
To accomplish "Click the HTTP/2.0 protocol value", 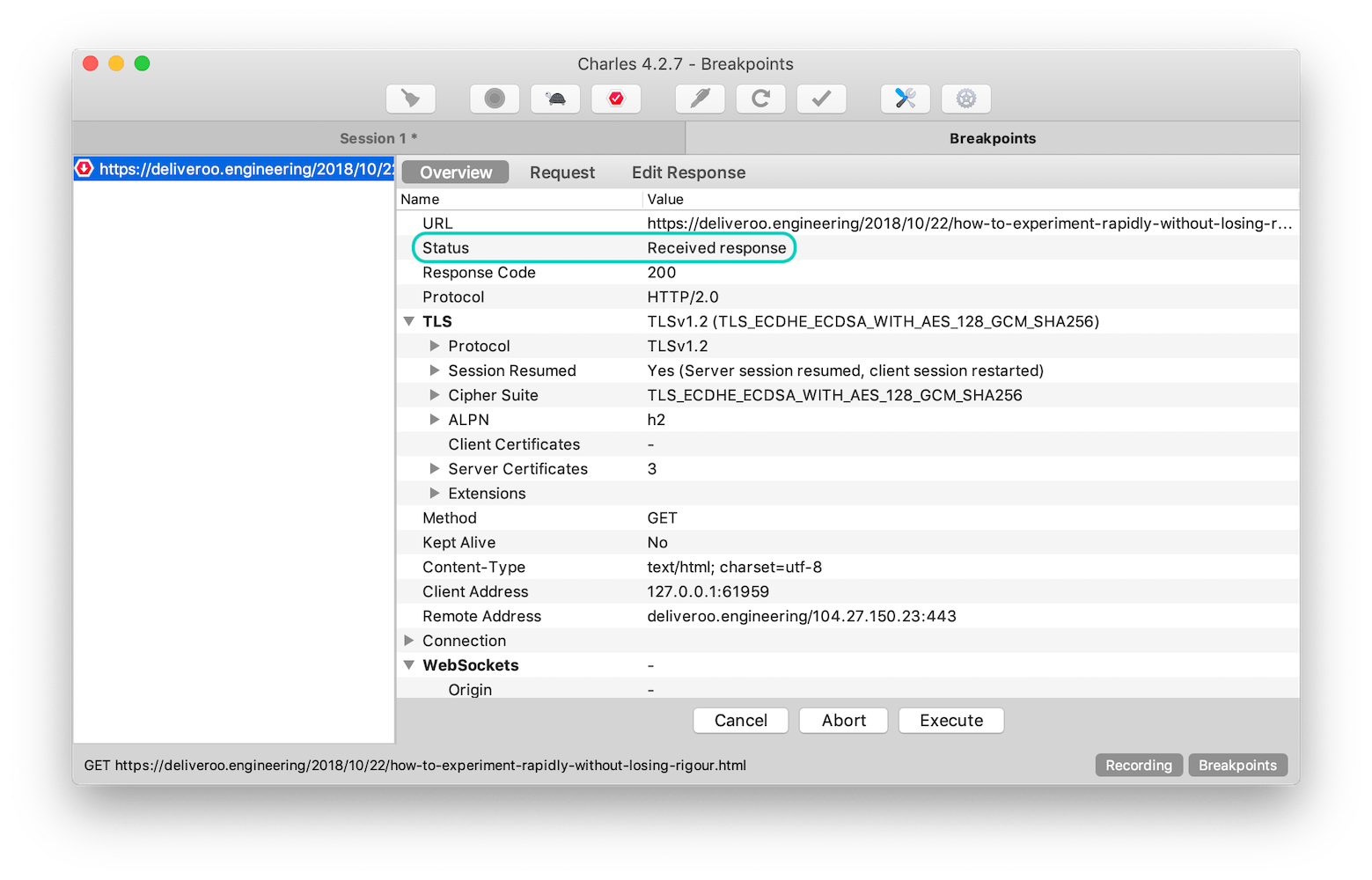I will tap(683, 297).
